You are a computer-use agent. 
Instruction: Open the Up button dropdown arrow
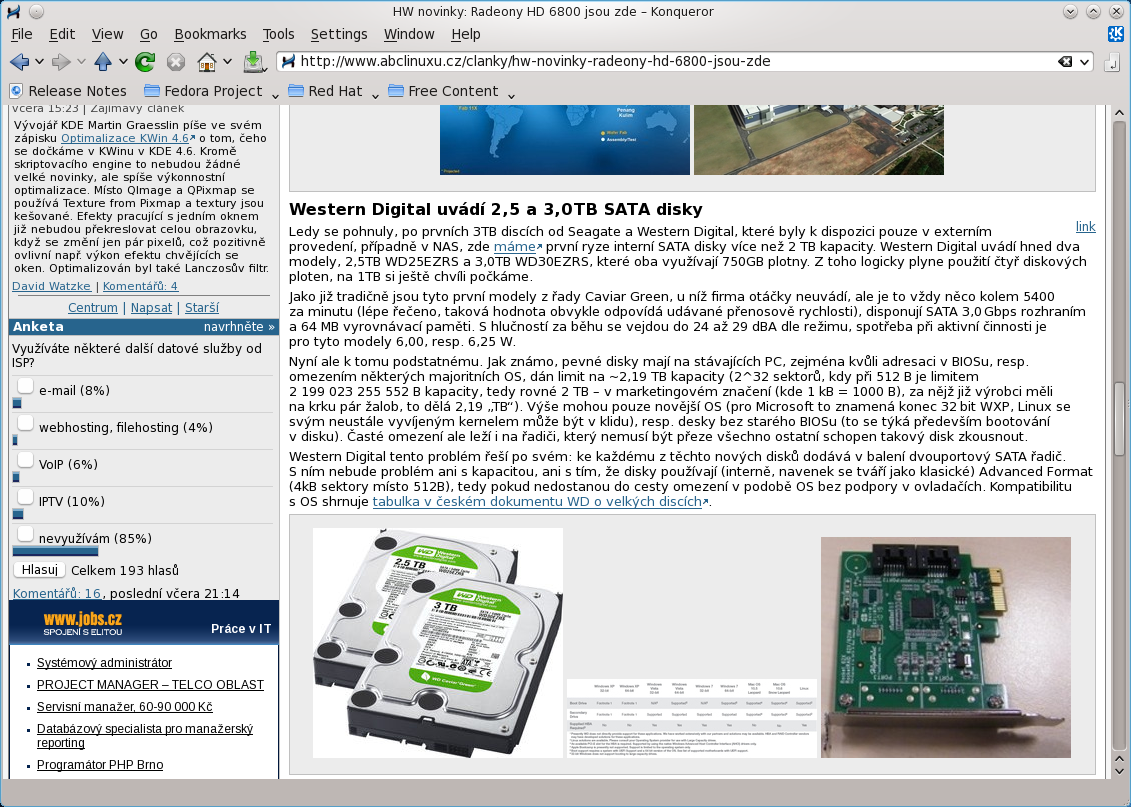[x=123, y=62]
